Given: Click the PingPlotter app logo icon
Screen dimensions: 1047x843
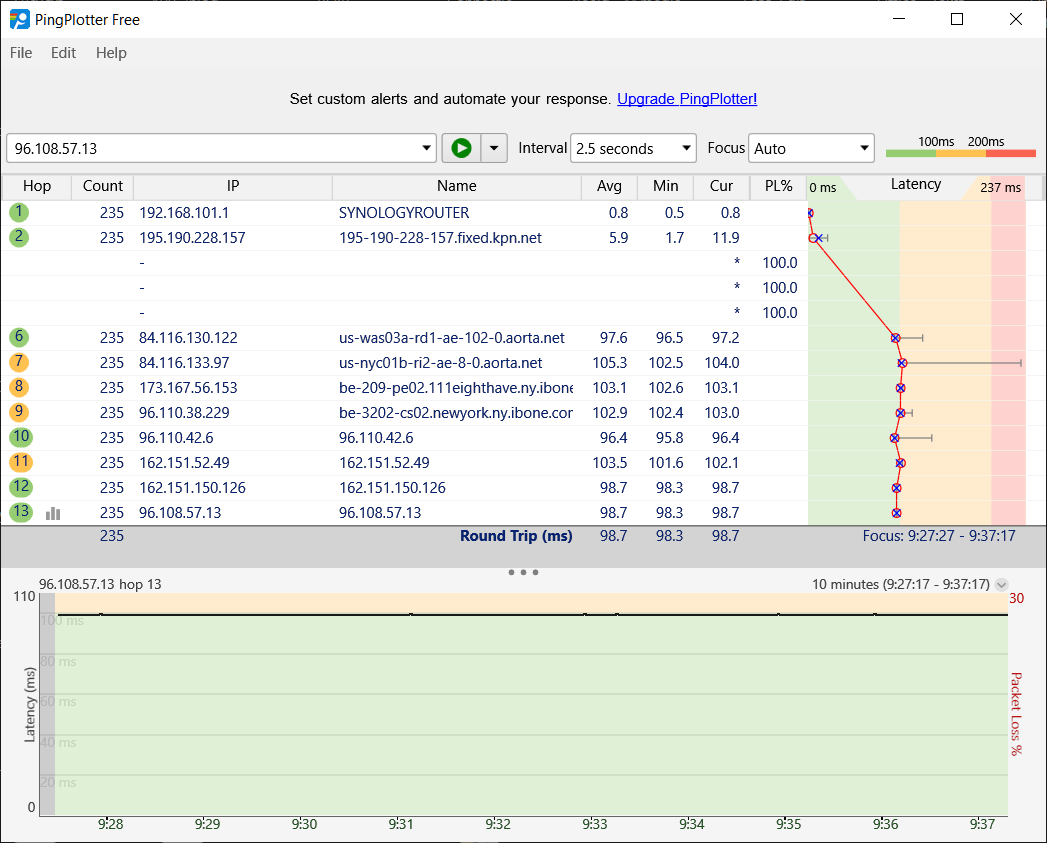Looking at the screenshot, I should 19,19.
